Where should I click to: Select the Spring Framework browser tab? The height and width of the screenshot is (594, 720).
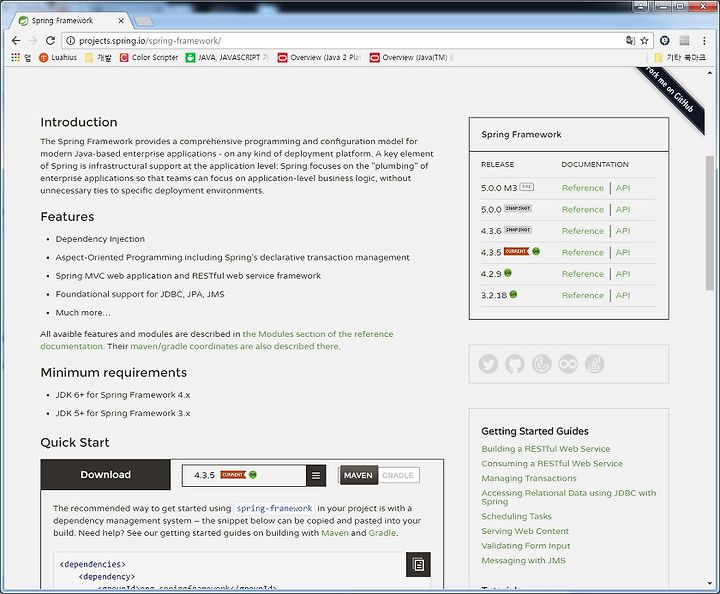pyautogui.click(x=71, y=21)
